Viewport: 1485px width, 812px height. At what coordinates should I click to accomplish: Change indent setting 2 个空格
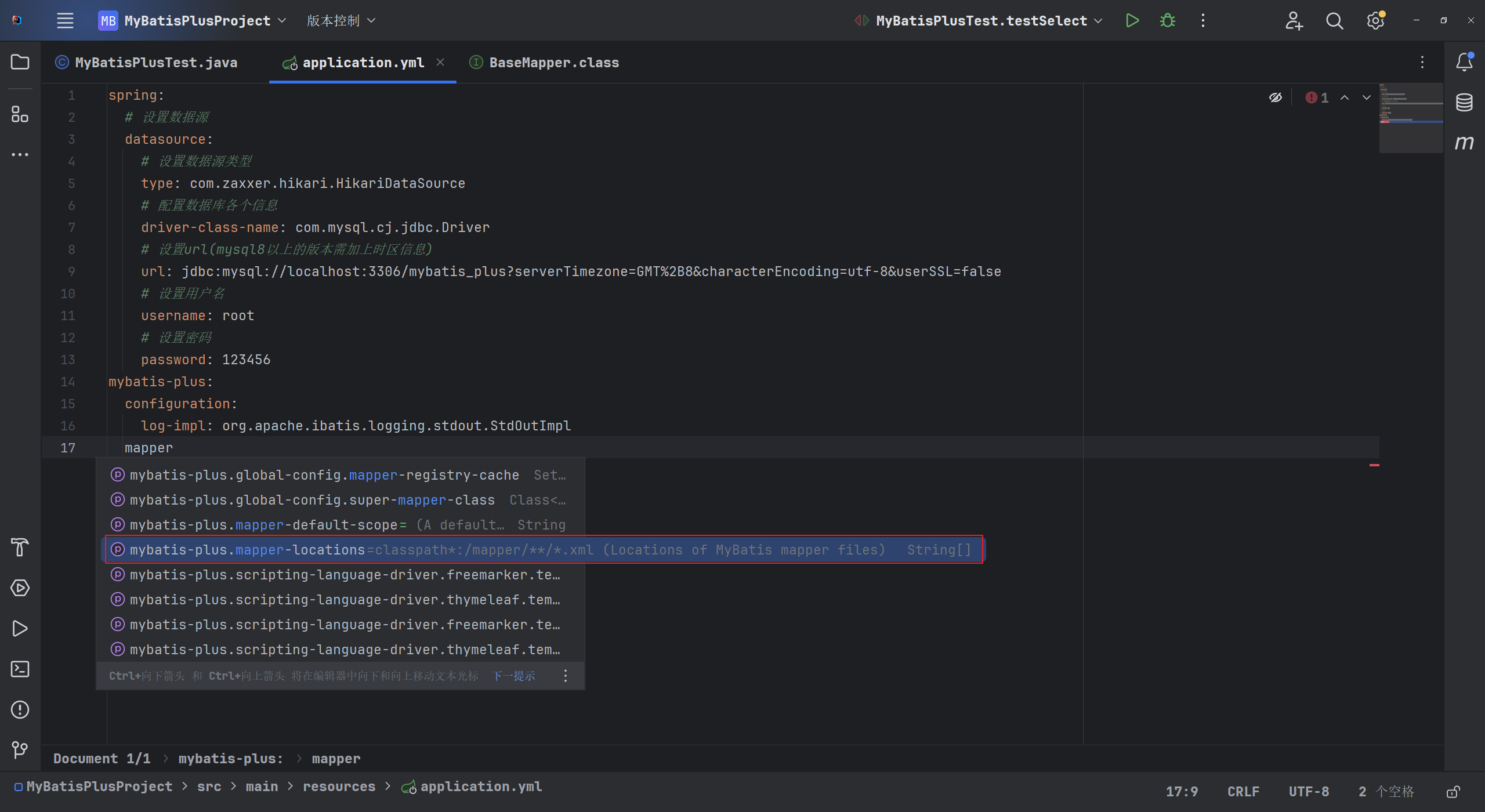[x=1386, y=792]
